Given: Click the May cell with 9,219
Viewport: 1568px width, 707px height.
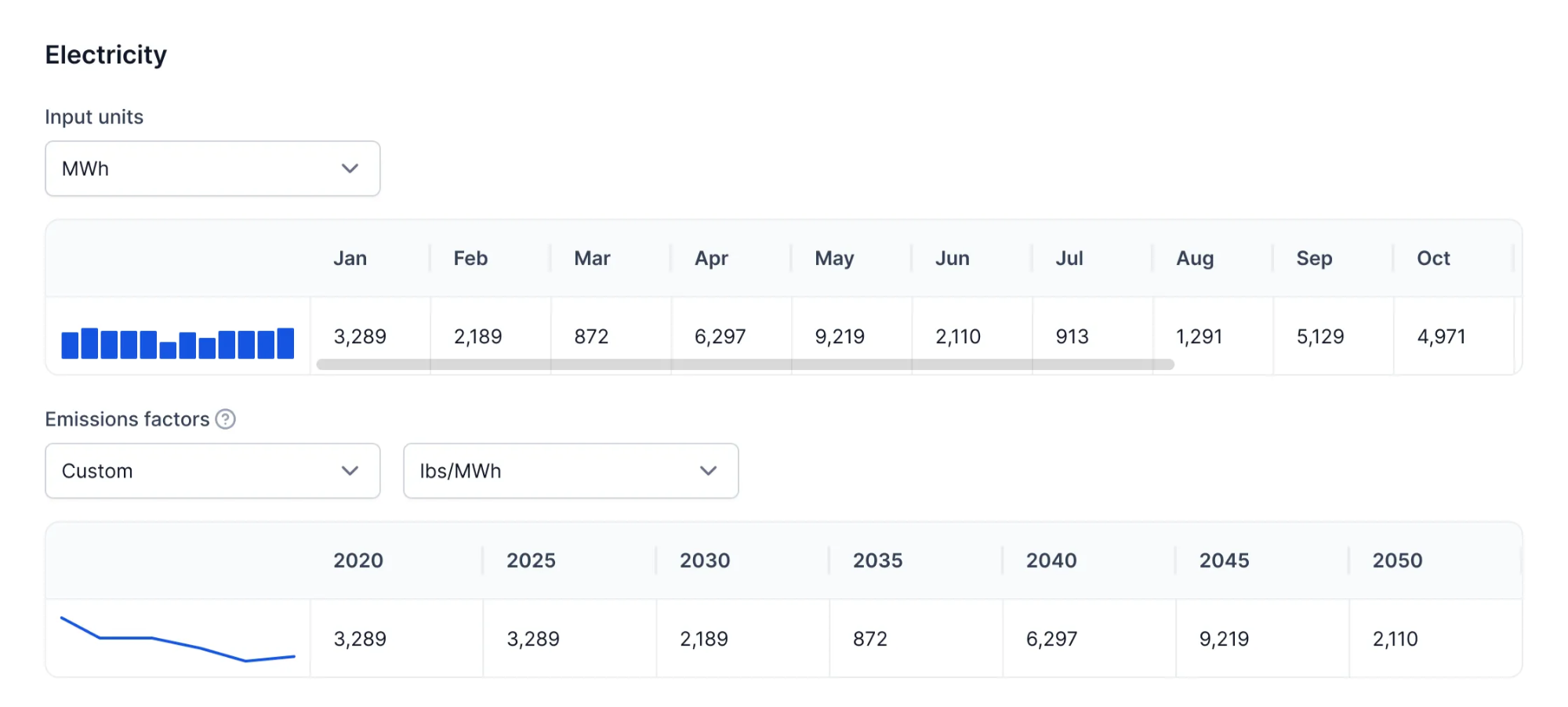Looking at the screenshot, I should pyautogui.click(x=851, y=336).
